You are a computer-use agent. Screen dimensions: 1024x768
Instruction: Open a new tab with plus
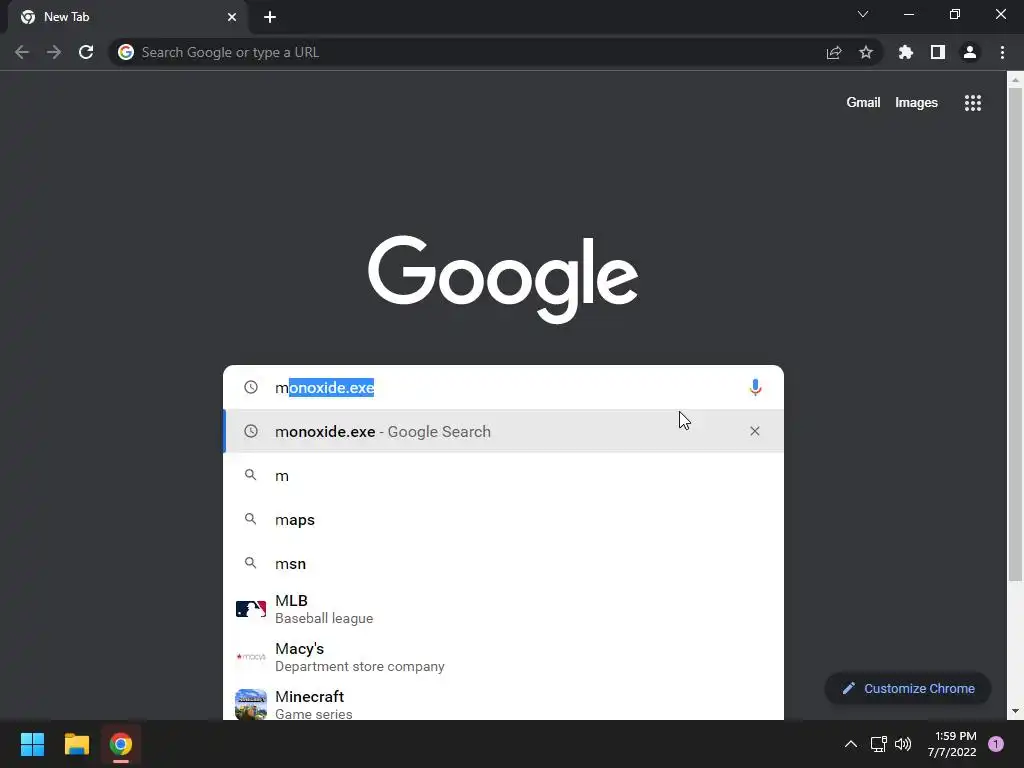(270, 17)
